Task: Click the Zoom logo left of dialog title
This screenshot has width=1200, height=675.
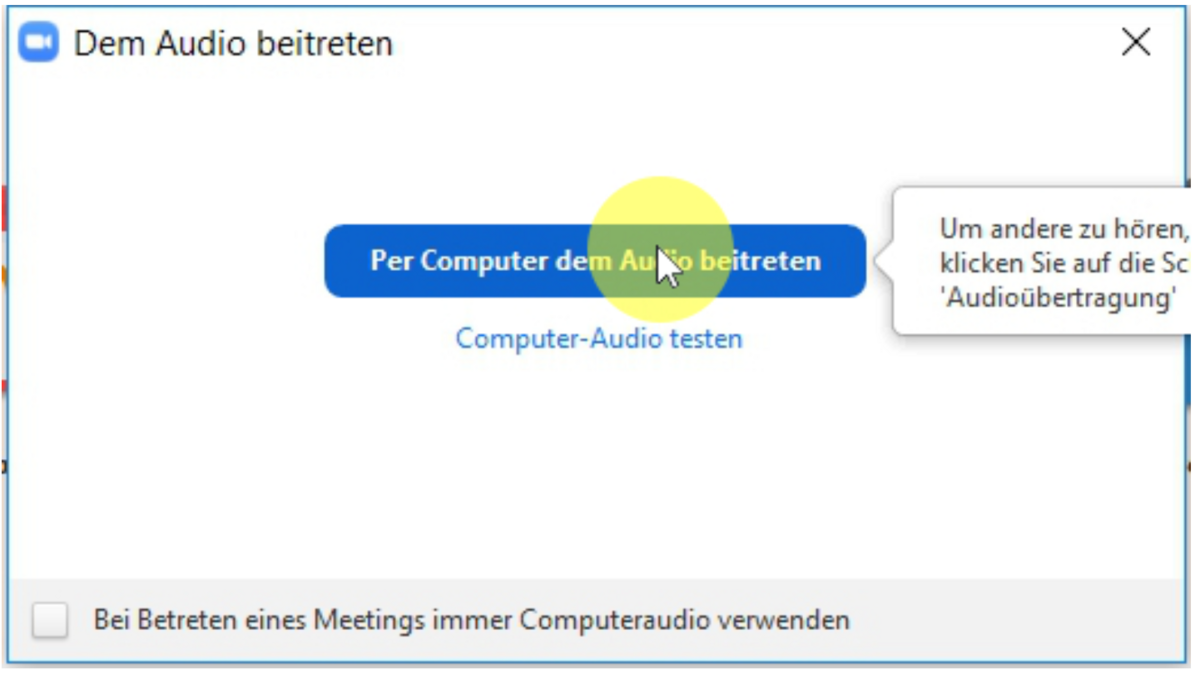Action: 39,43
